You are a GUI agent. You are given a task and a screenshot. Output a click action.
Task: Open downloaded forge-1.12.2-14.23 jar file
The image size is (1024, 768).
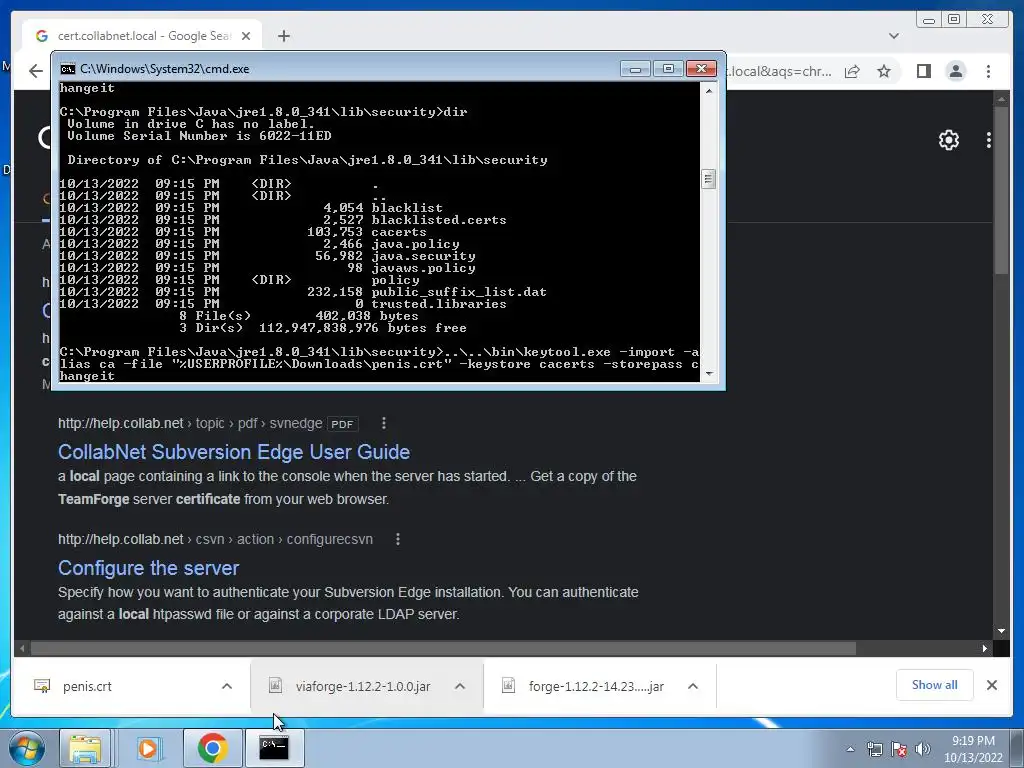[596, 686]
